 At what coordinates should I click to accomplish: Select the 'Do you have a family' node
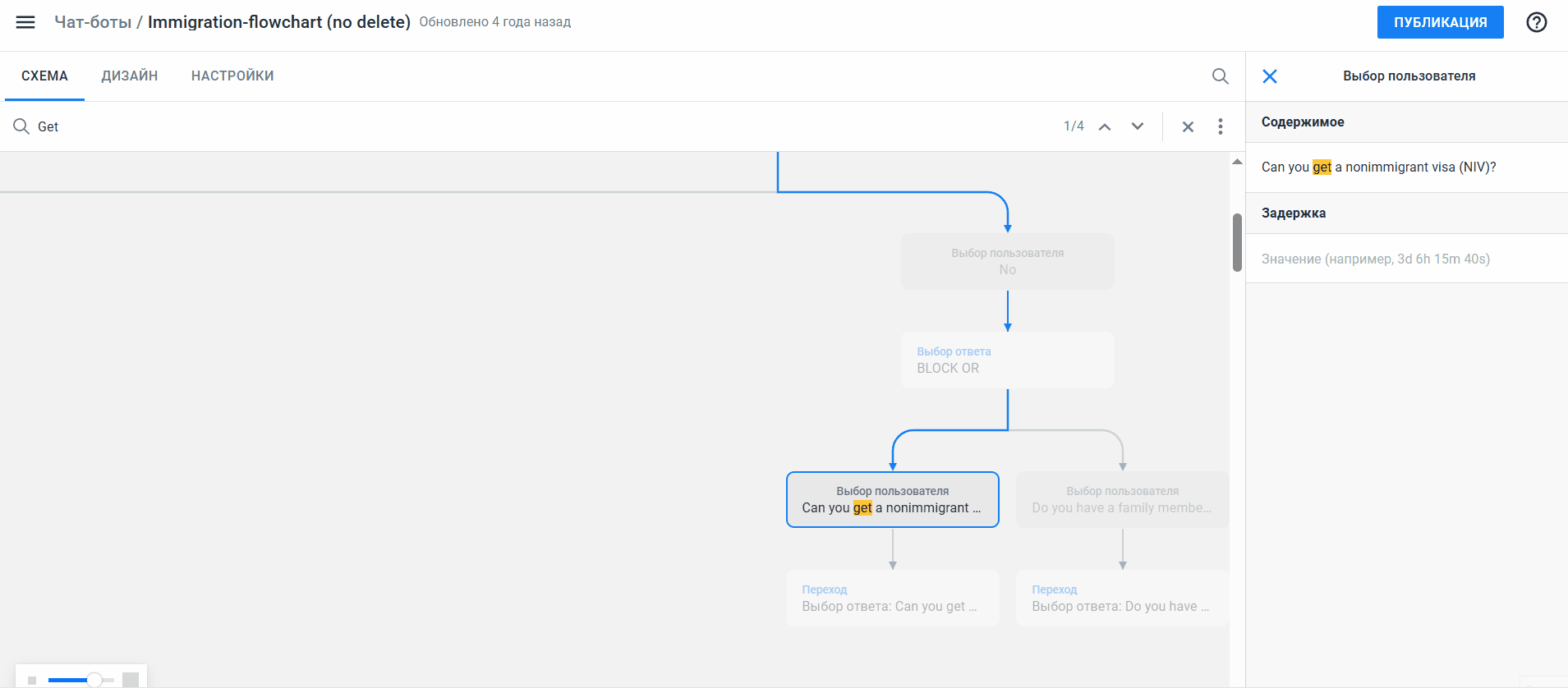tap(1121, 500)
